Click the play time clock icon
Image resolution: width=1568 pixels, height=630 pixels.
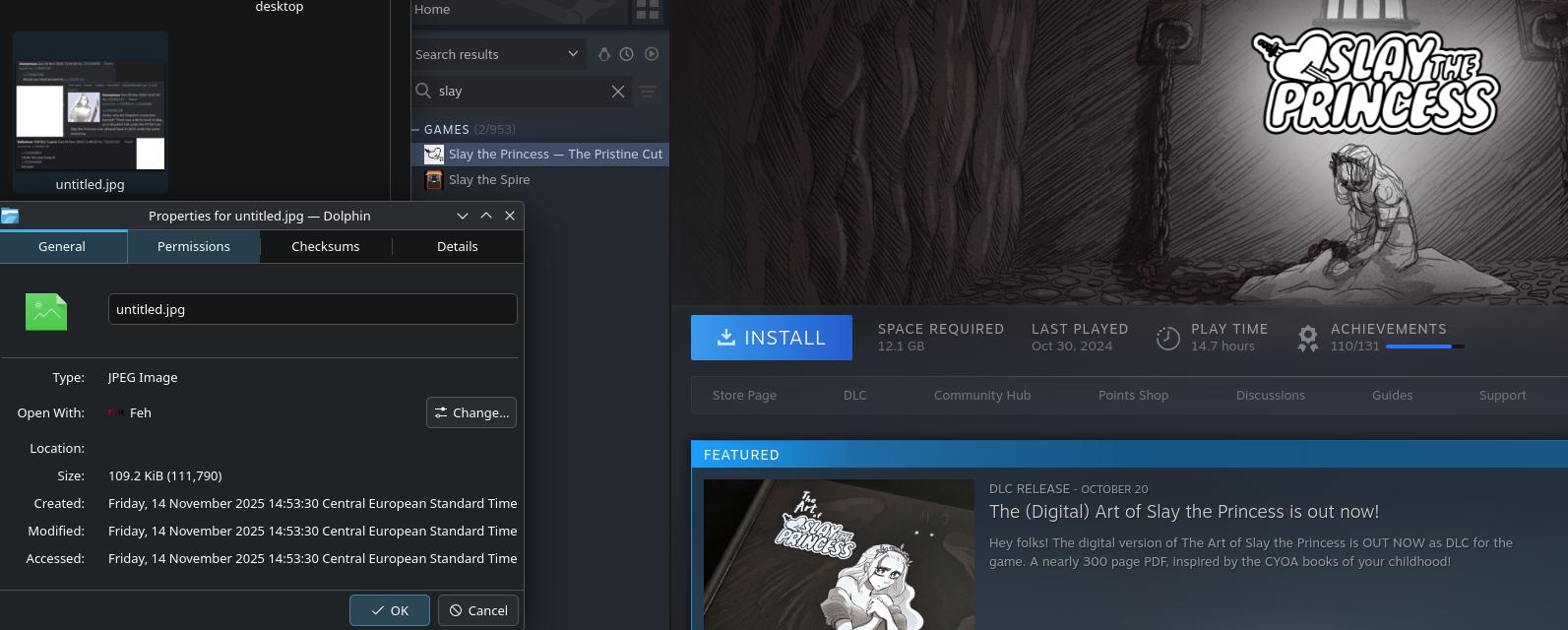click(x=1167, y=338)
